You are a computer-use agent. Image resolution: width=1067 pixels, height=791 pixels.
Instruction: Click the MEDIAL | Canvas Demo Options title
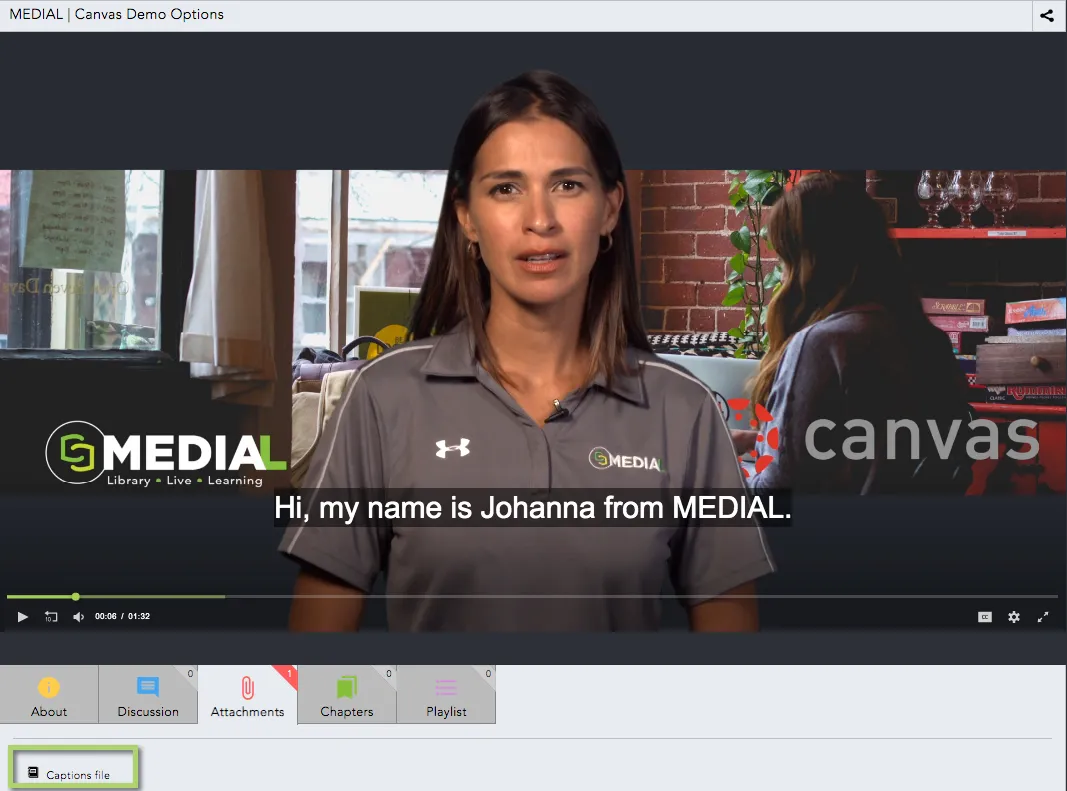[x=116, y=14]
